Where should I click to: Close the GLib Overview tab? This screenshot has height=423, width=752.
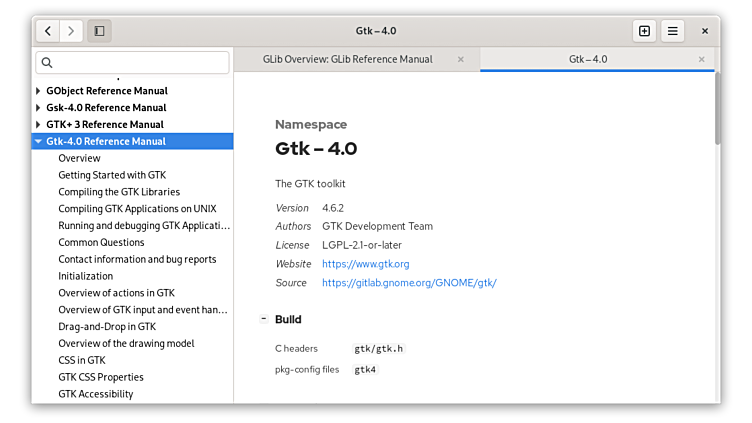tap(460, 59)
